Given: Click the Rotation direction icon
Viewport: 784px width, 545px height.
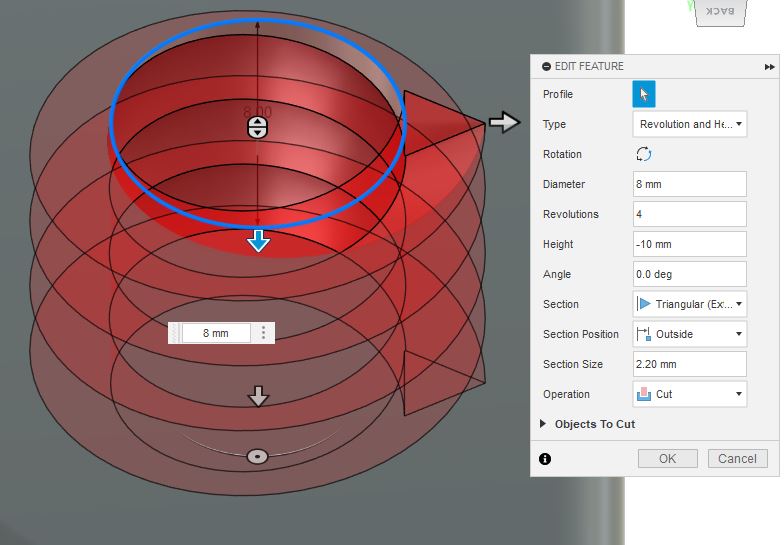Looking at the screenshot, I should click(644, 154).
